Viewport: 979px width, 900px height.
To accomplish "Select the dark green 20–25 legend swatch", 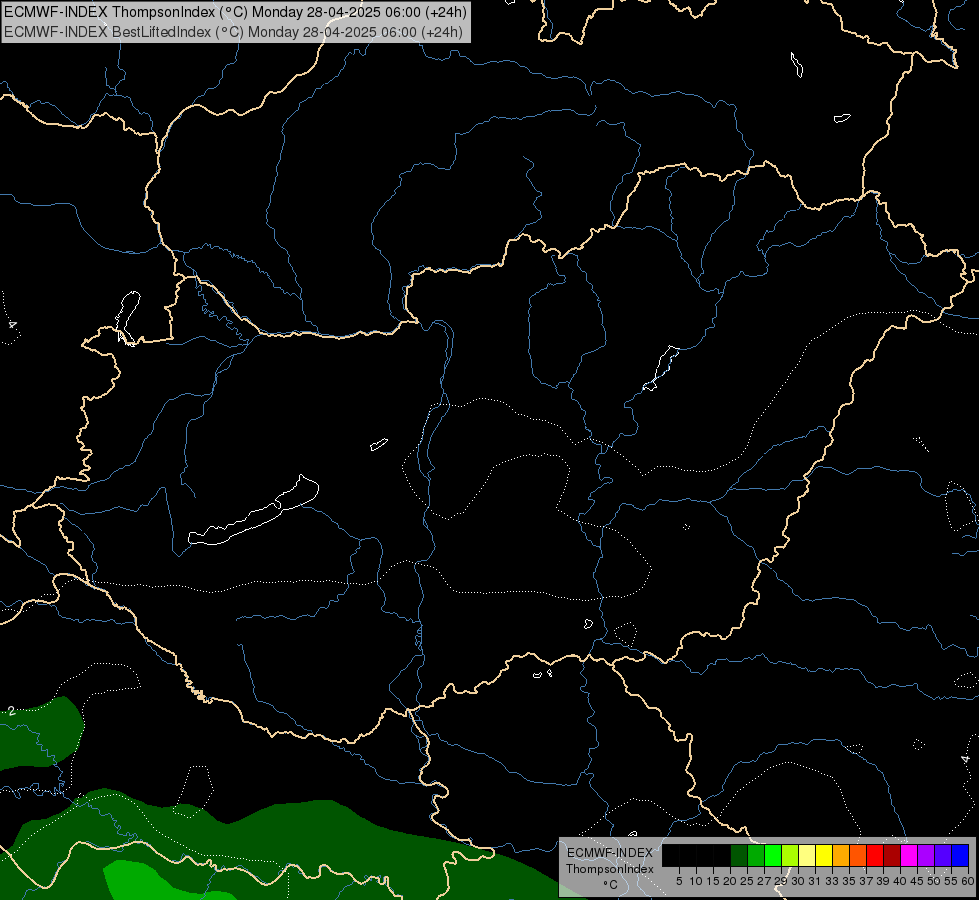I will [739, 855].
